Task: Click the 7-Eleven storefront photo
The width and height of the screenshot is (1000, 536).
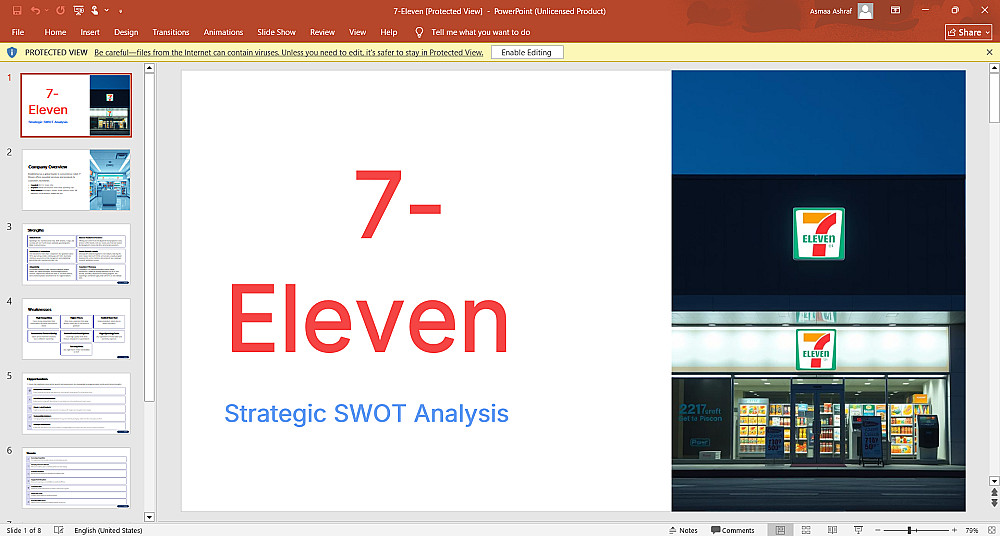Action: tap(818, 290)
